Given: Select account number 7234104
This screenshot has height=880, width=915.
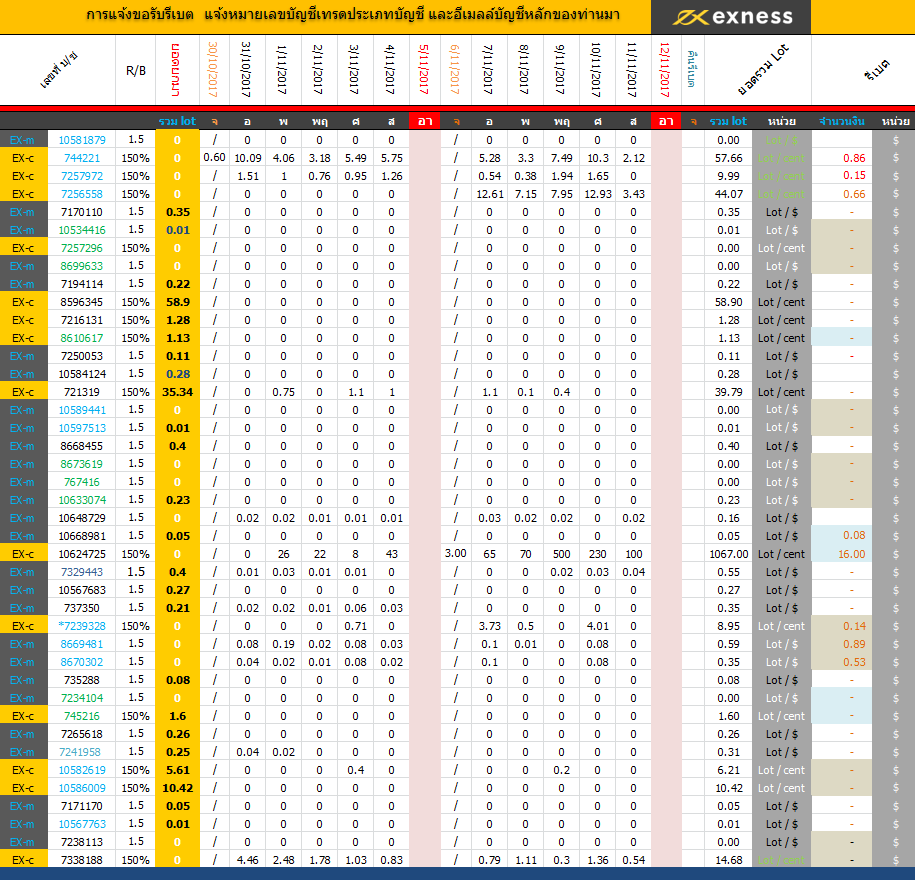Looking at the screenshot, I should [82, 698].
